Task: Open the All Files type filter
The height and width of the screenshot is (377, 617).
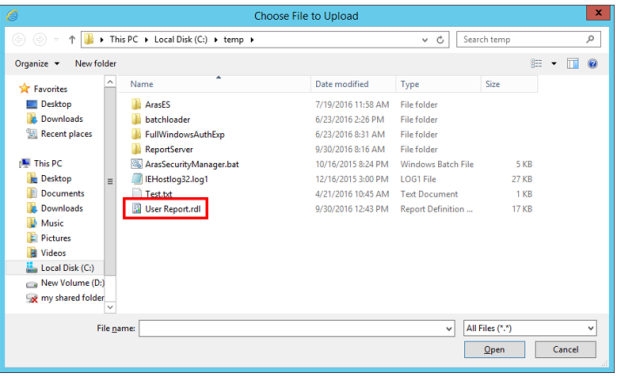Action: pyautogui.click(x=530, y=328)
